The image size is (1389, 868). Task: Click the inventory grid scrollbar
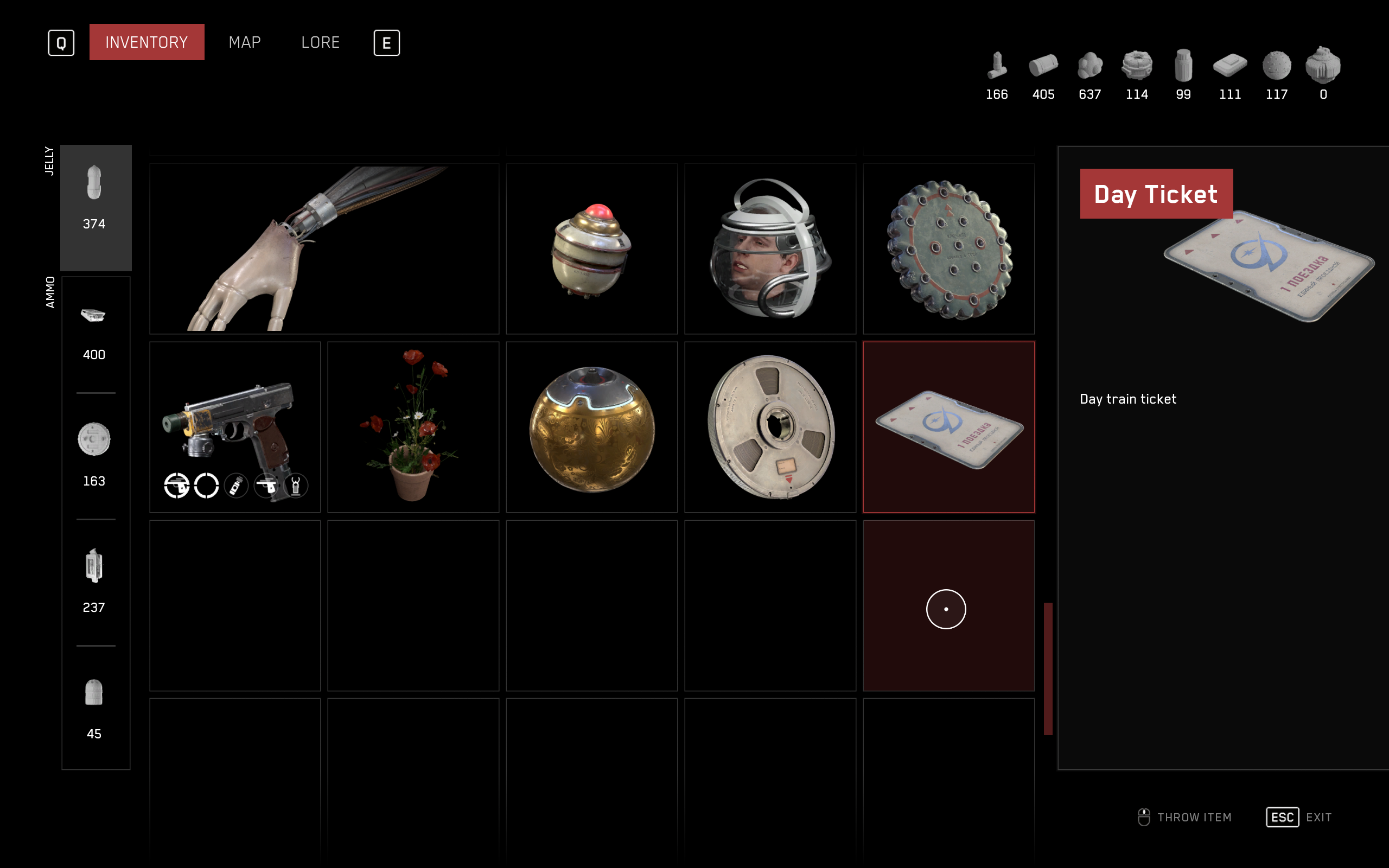pos(1048,669)
